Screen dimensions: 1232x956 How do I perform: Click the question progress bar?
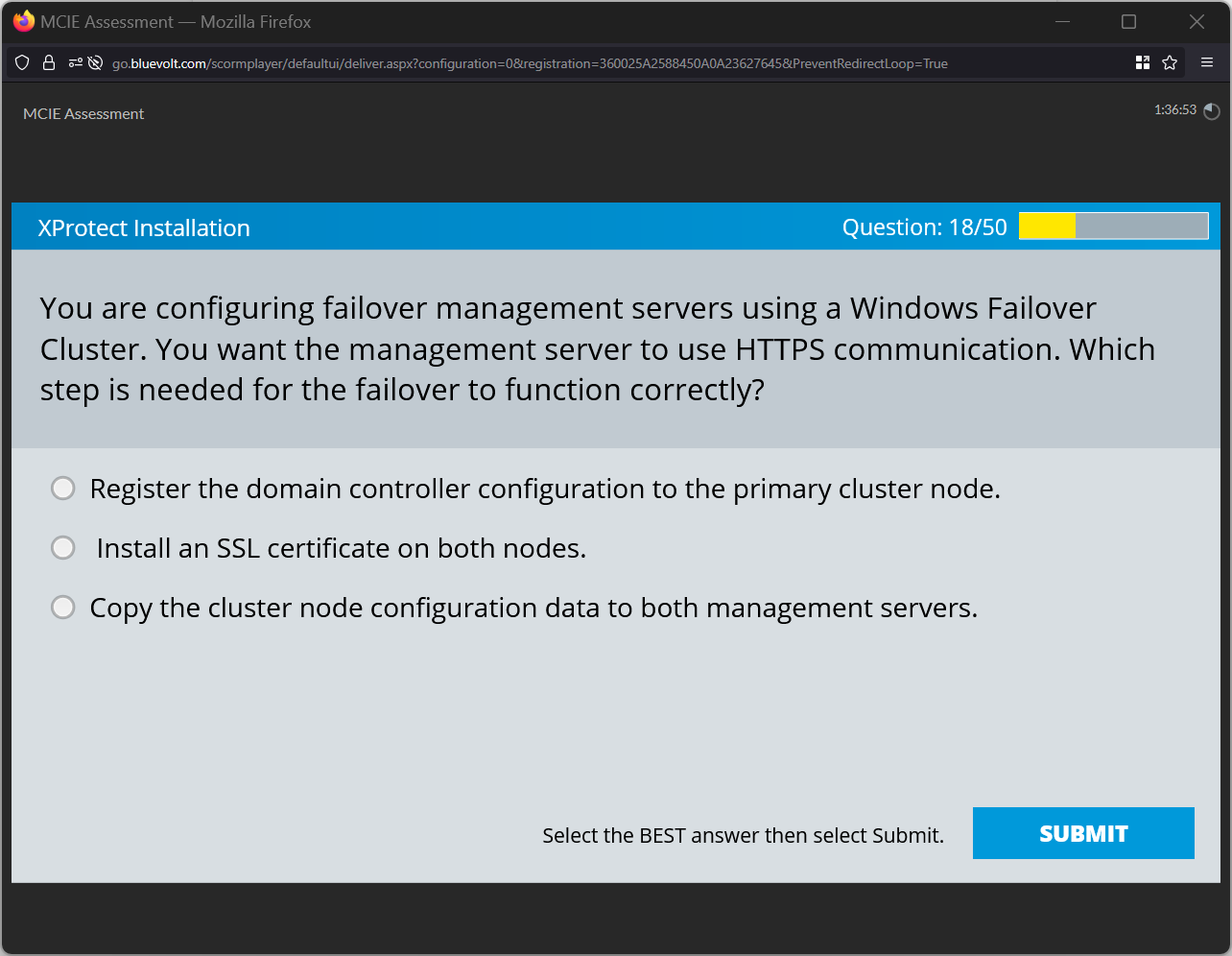pyautogui.click(x=1113, y=226)
